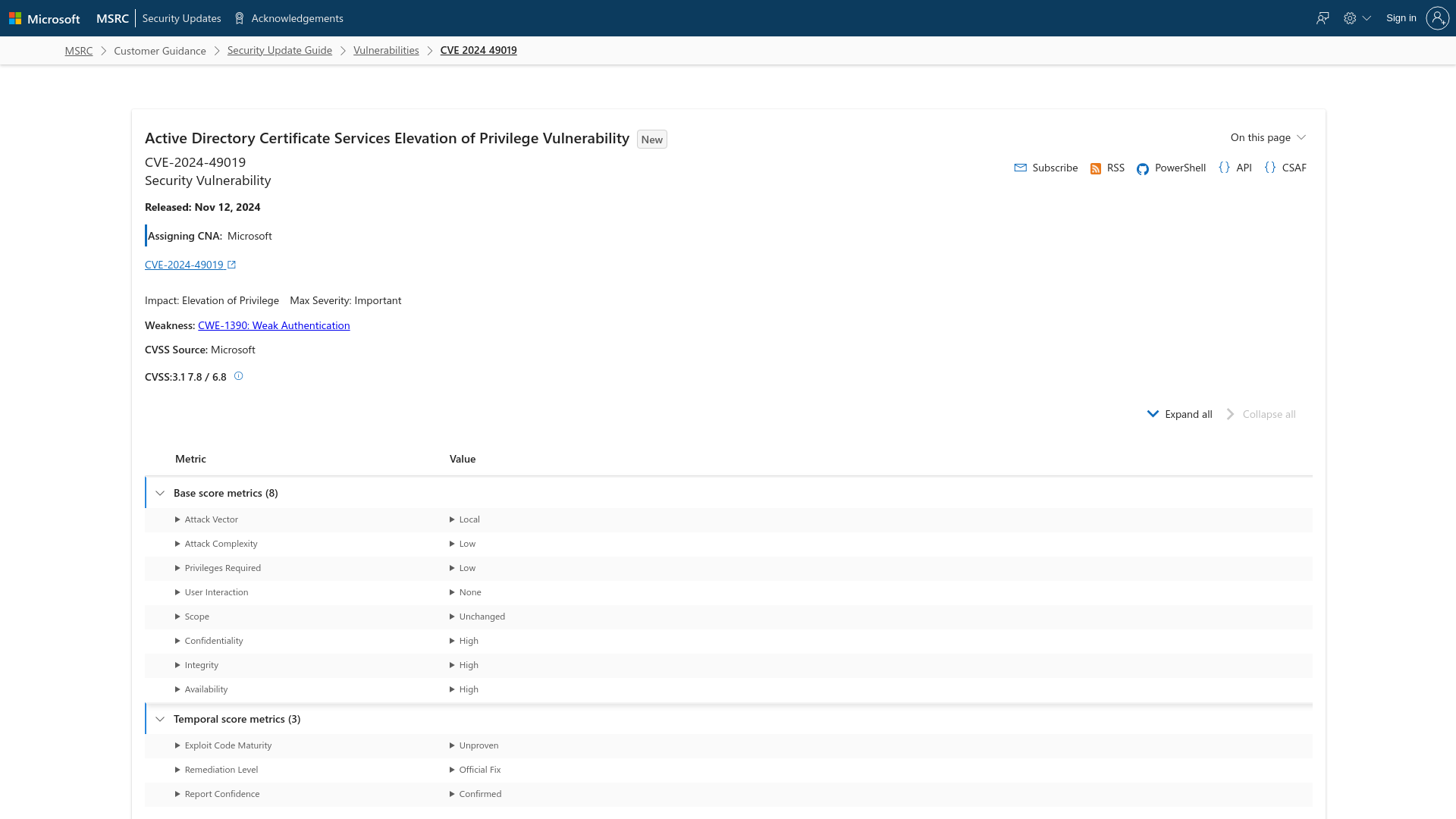Click the CVSS score info icon
This screenshot has height=819, width=1456.
click(x=238, y=376)
